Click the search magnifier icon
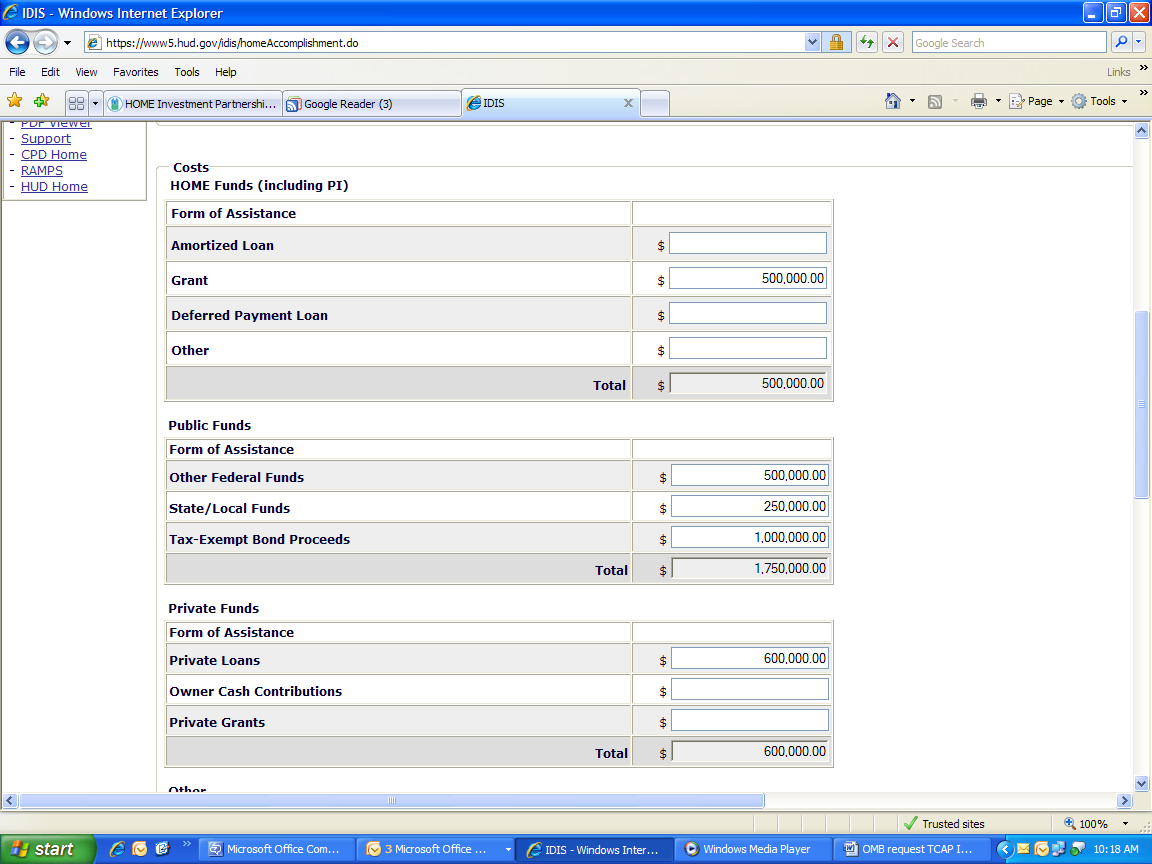Image resolution: width=1152 pixels, height=864 pixels. tap(1120, 43)
